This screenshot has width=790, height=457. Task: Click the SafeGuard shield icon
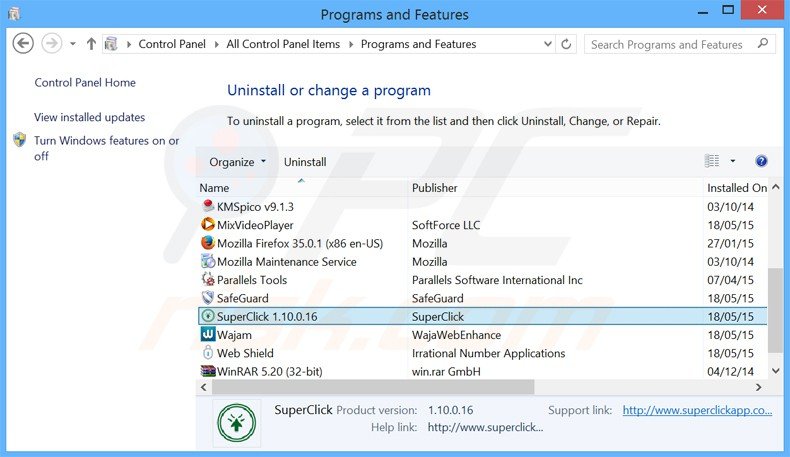pyautogui.click(x=208, y=298)
